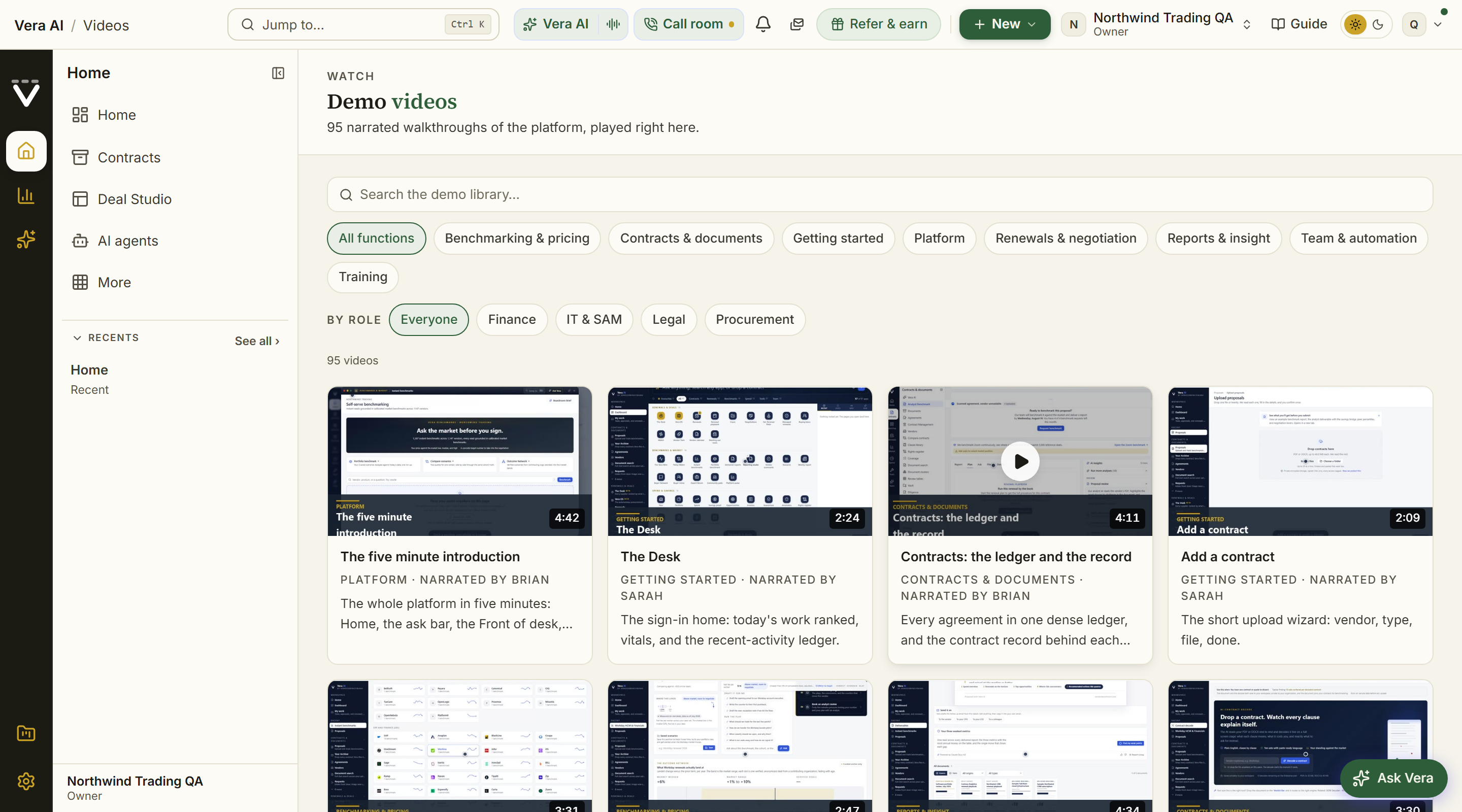Filter videos by Platform chip

(939, 239)
